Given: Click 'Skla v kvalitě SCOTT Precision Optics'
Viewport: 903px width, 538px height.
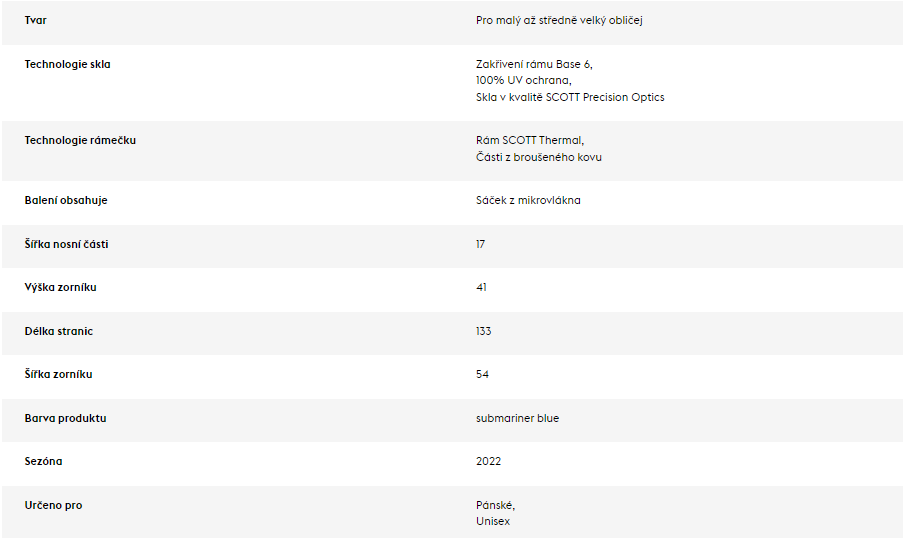Looking at the screenshot, I should [570, 97].
